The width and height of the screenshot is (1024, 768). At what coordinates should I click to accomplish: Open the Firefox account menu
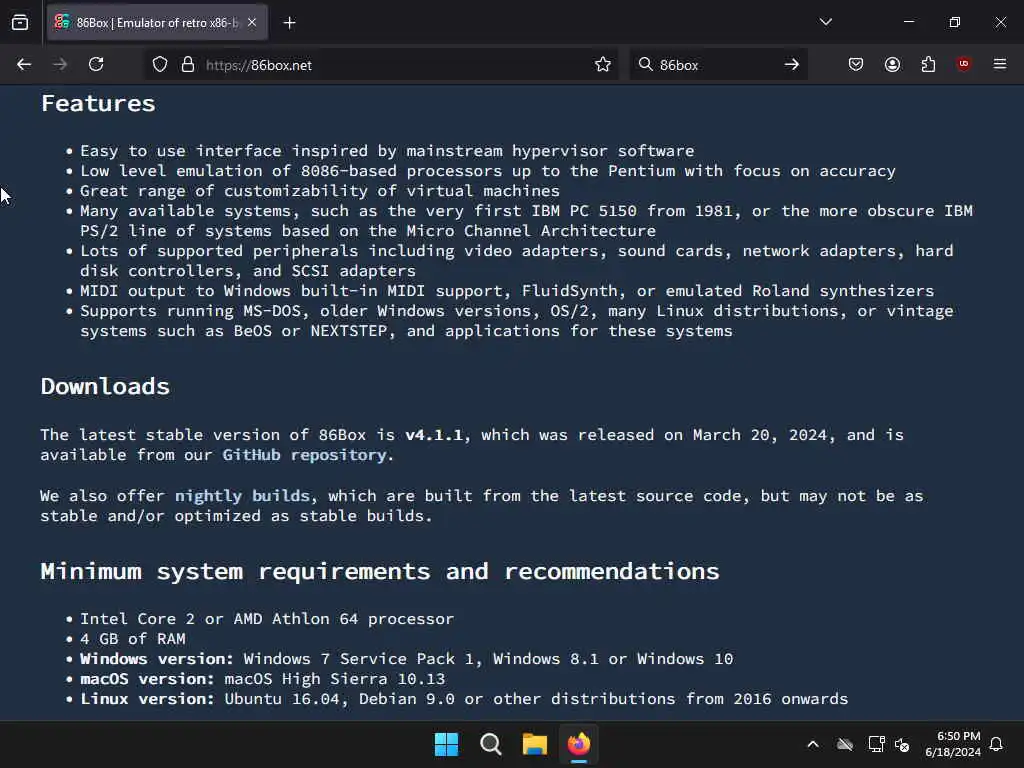click(892, 65)
